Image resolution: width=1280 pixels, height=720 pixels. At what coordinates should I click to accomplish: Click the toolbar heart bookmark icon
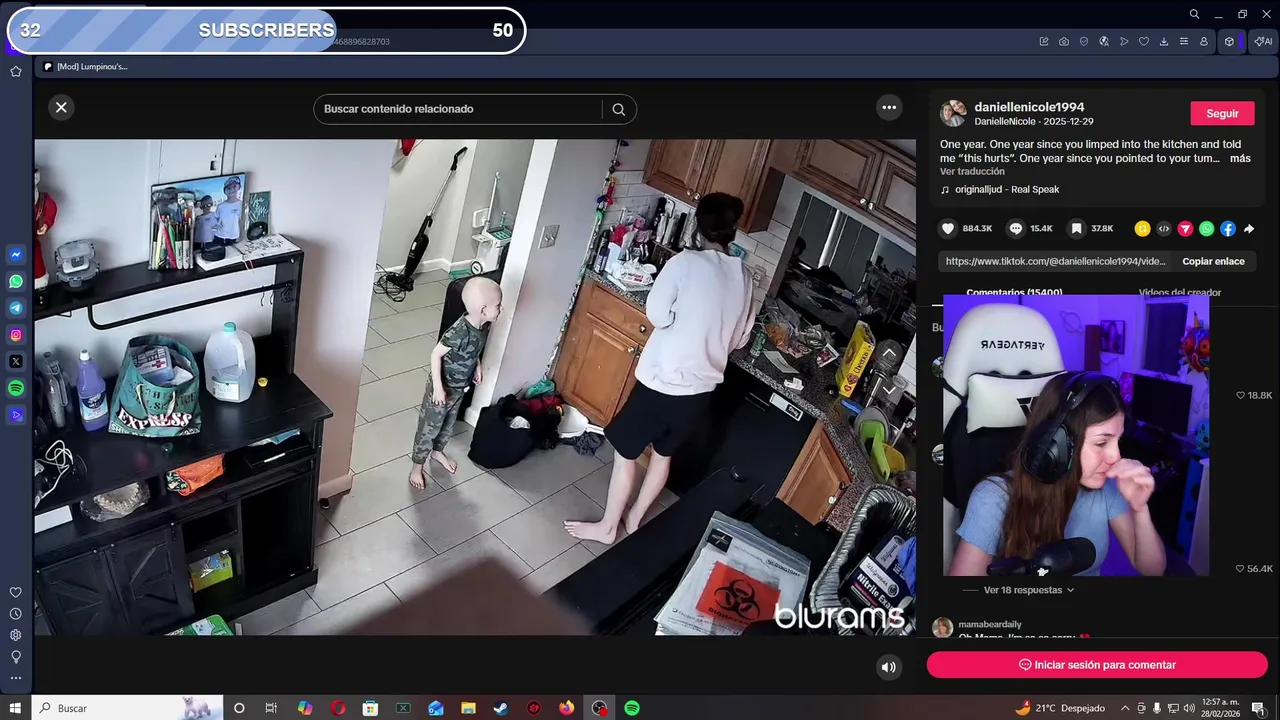point(1144,42)
